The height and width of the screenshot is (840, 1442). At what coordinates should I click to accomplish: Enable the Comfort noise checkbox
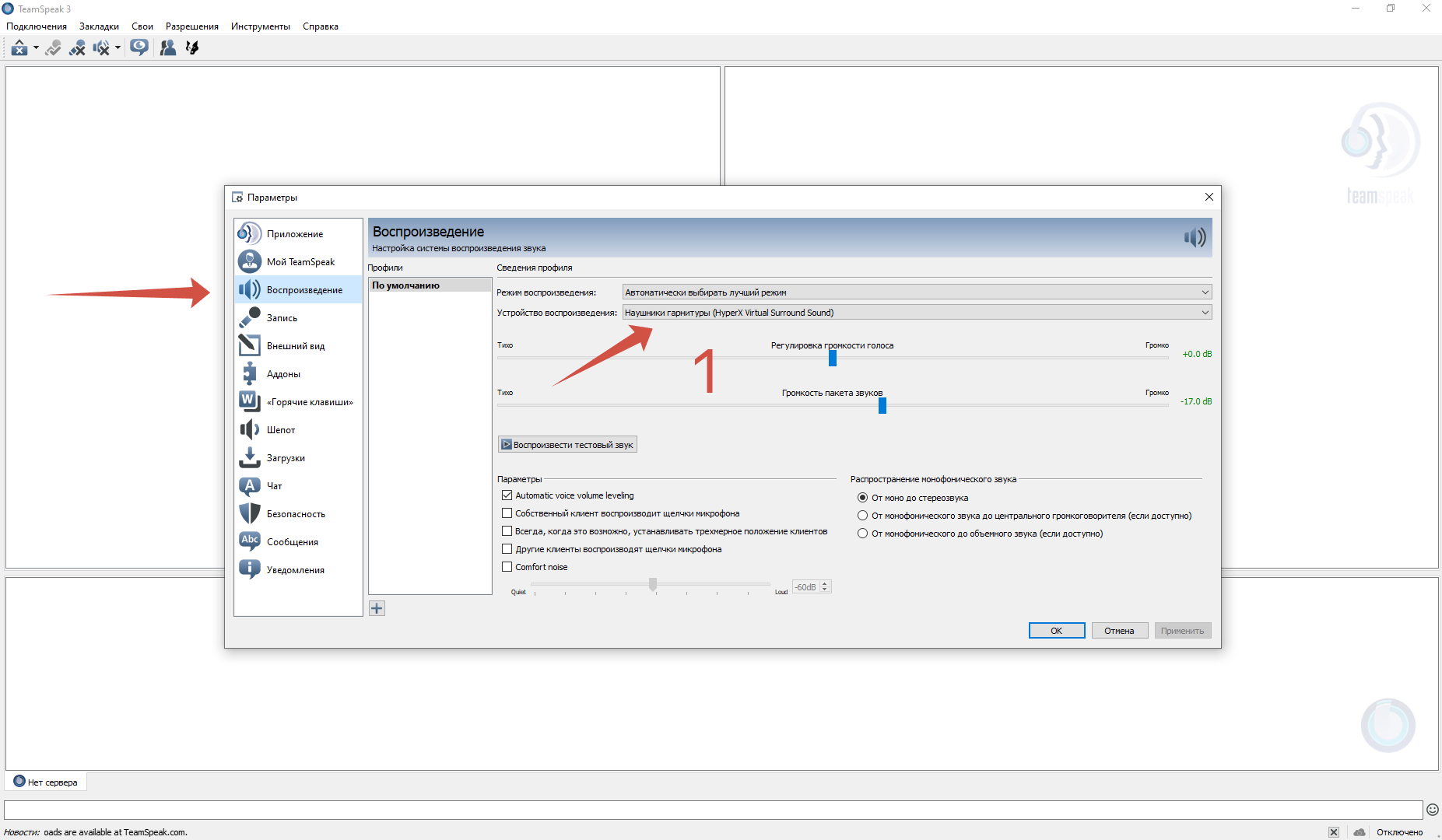507,567
